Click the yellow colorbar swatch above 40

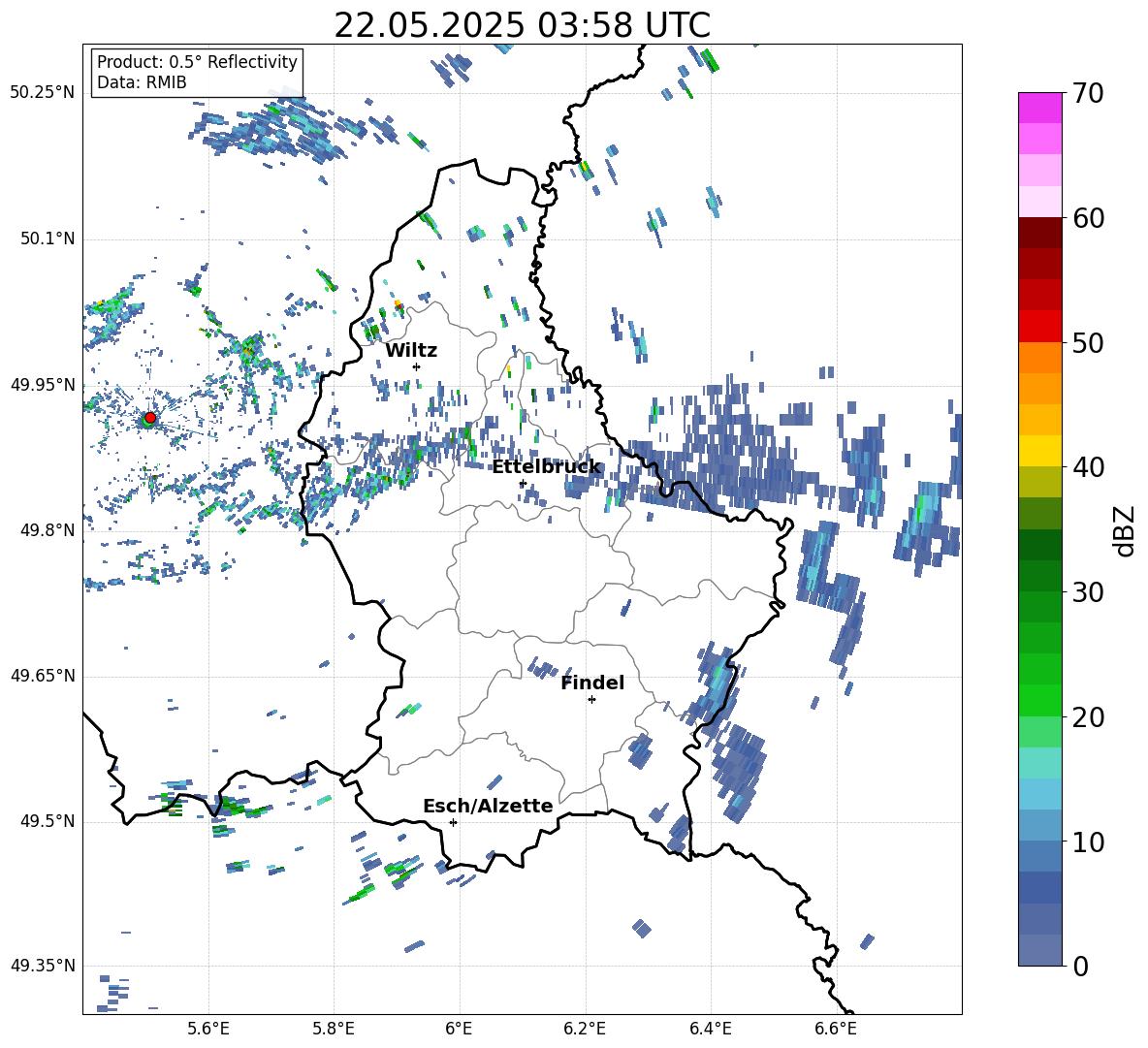pyautogui.click(x=1039, y=451)
